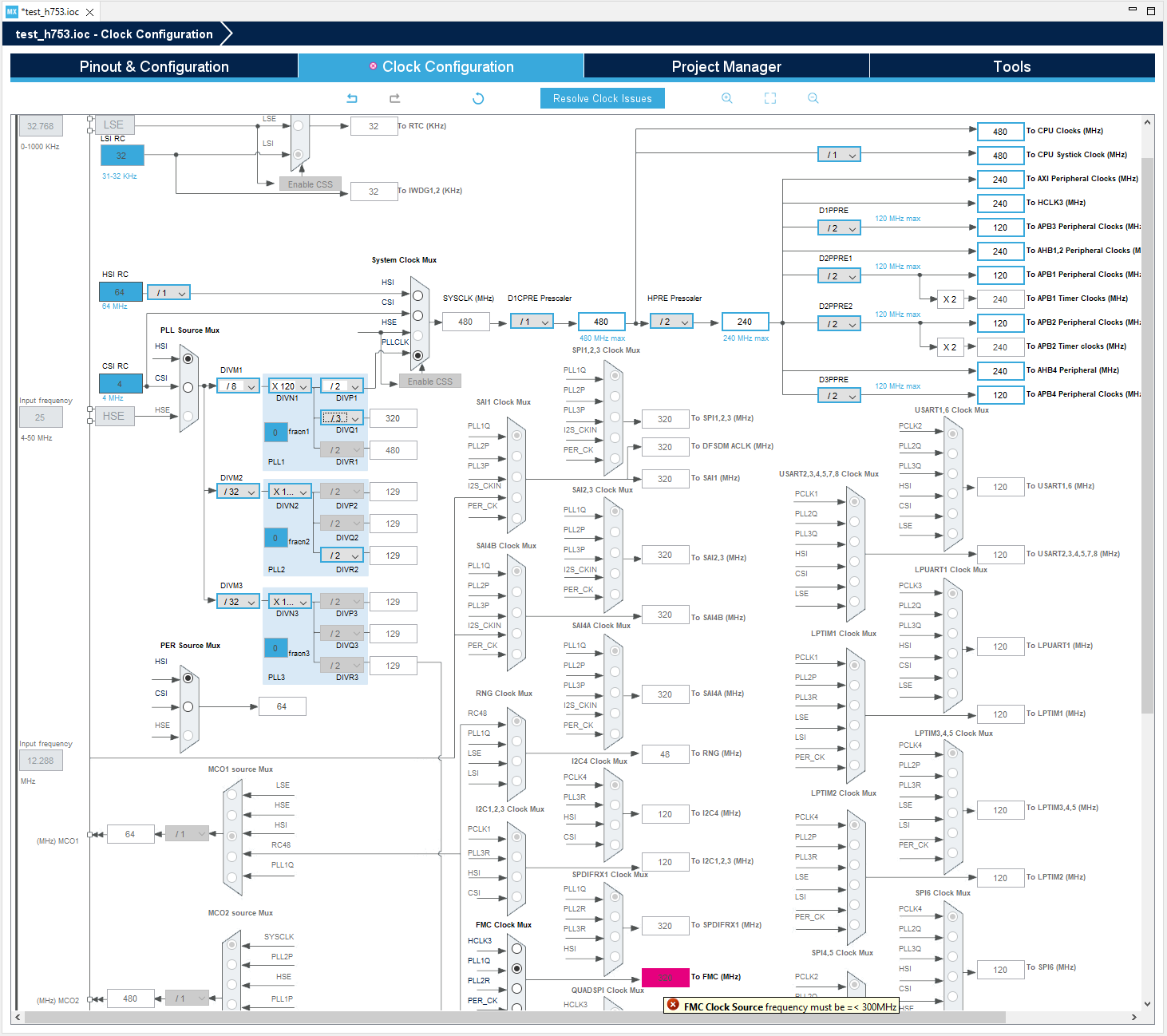The width and height of the screenshot is (1167, 1036).
Task: Click the fit-to-screen icon
Action: click(769, 97)
